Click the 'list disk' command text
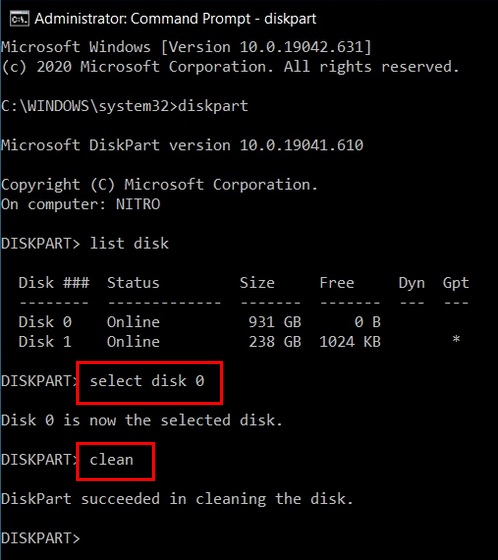The image size is (498, 560). click(x=129, y=244)
